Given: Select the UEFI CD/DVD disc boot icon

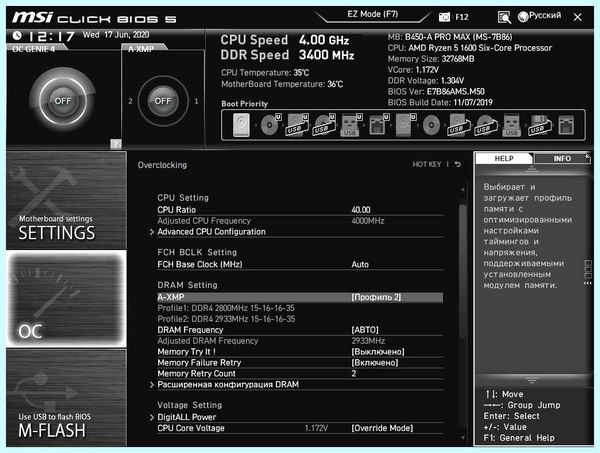Looking at the screenshot, I should coord(271,125).
